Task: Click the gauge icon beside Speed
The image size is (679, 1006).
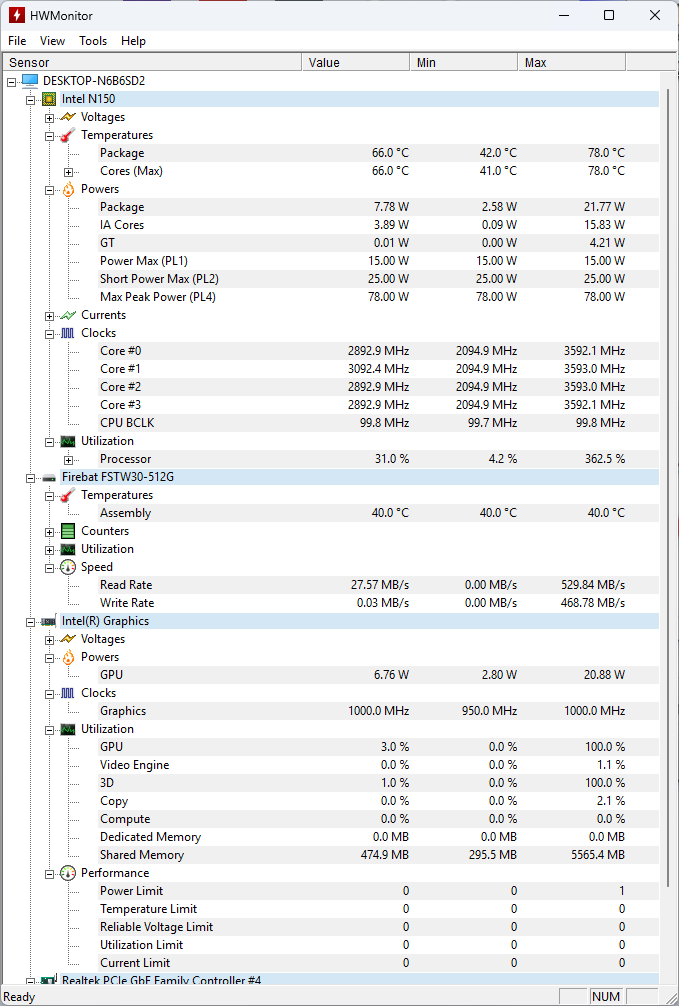Action: pyautogui.click(x=68, y=567)
